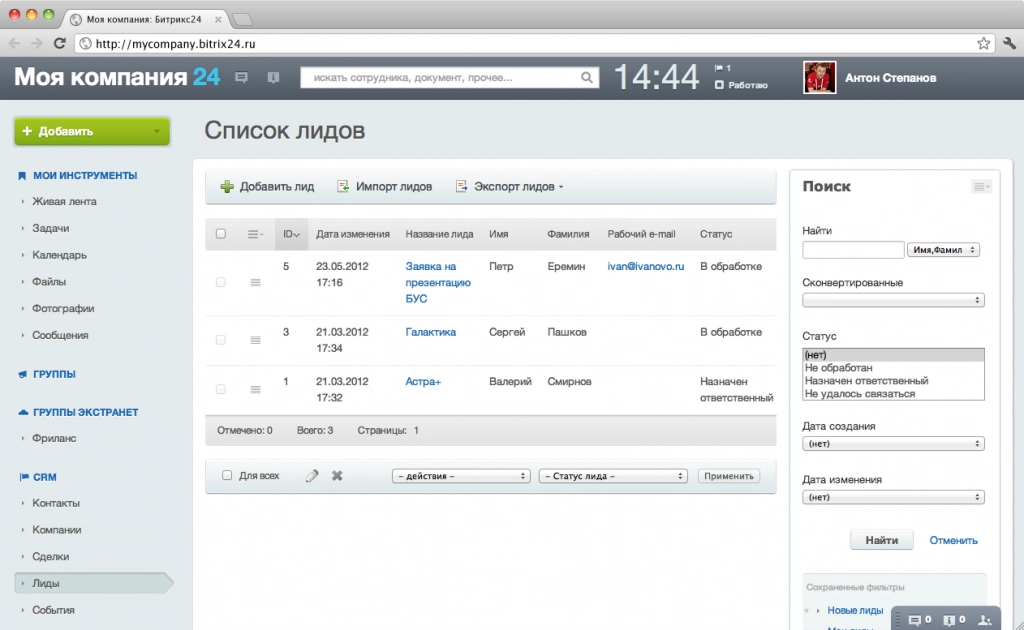Open the notifications icon beside the company name
Viewport: 1024px width, 630px height.
coord(272,77)
